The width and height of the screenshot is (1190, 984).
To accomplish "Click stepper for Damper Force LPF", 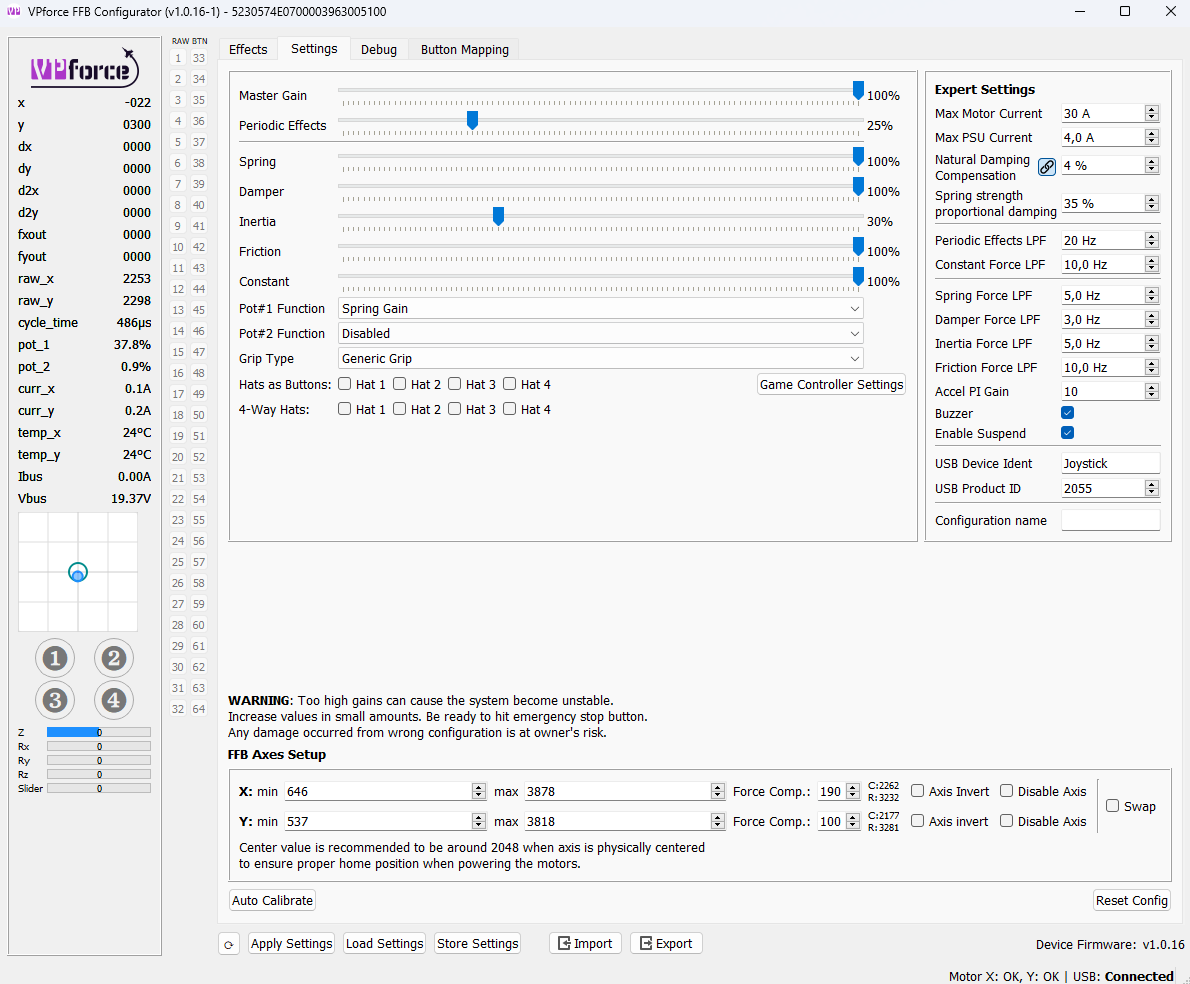I will pyautogui.click(x=1152, y=319).
